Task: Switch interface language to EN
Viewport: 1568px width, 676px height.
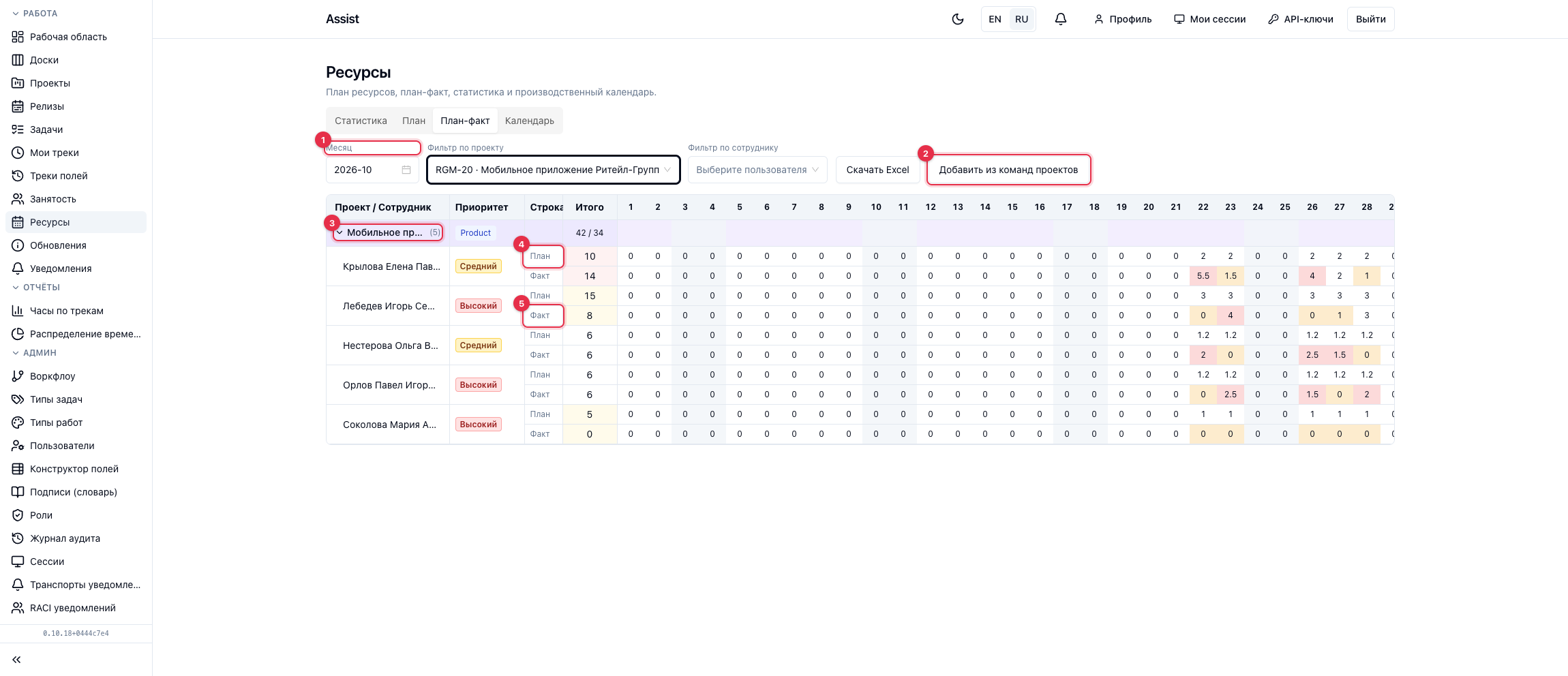Action: (x=995, y=19)
